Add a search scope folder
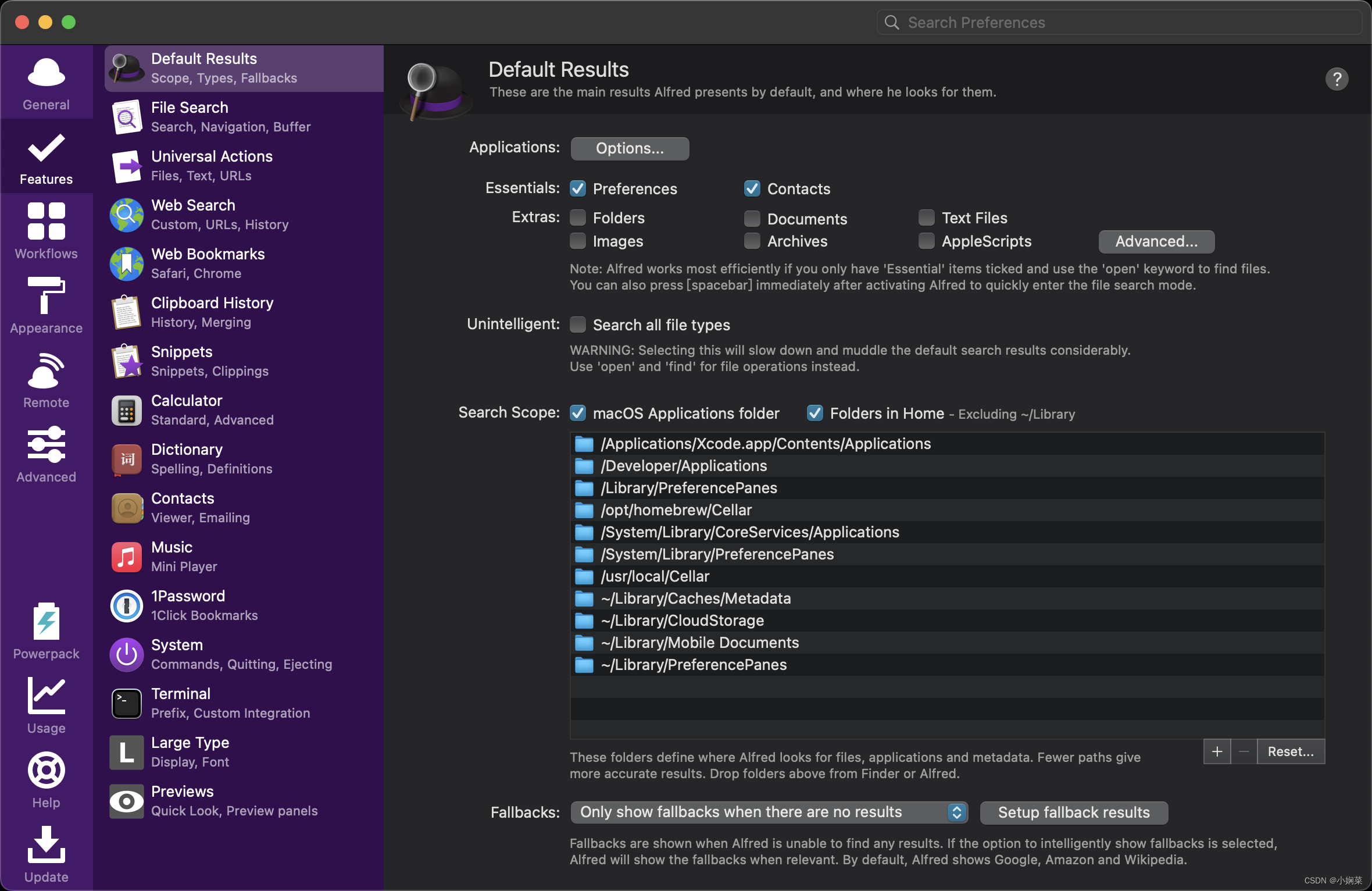Screen dimensions: 1372x891 tap(1217, 751)
